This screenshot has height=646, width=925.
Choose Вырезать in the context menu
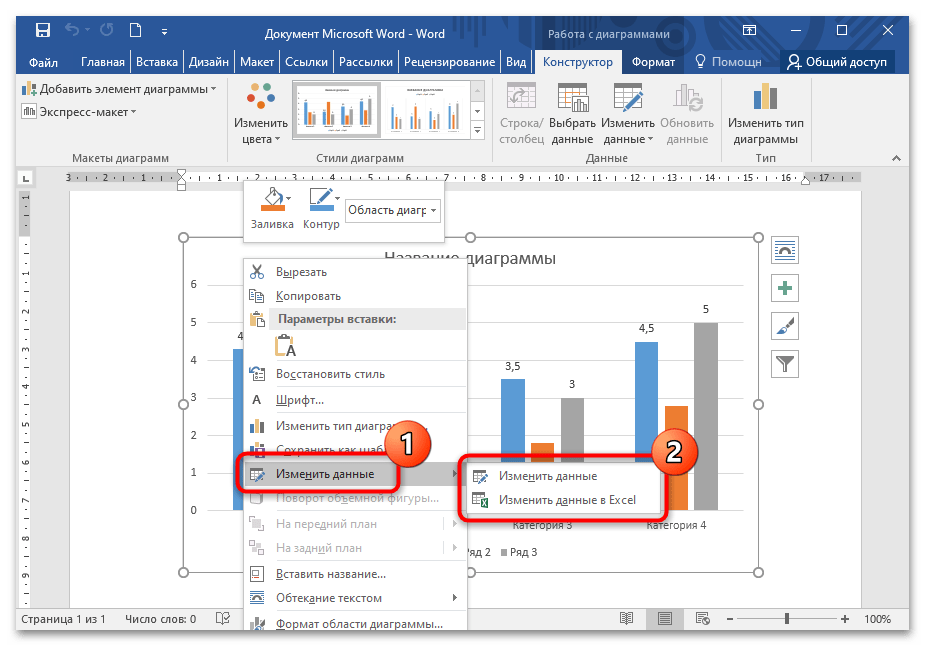tap(355, 272)
